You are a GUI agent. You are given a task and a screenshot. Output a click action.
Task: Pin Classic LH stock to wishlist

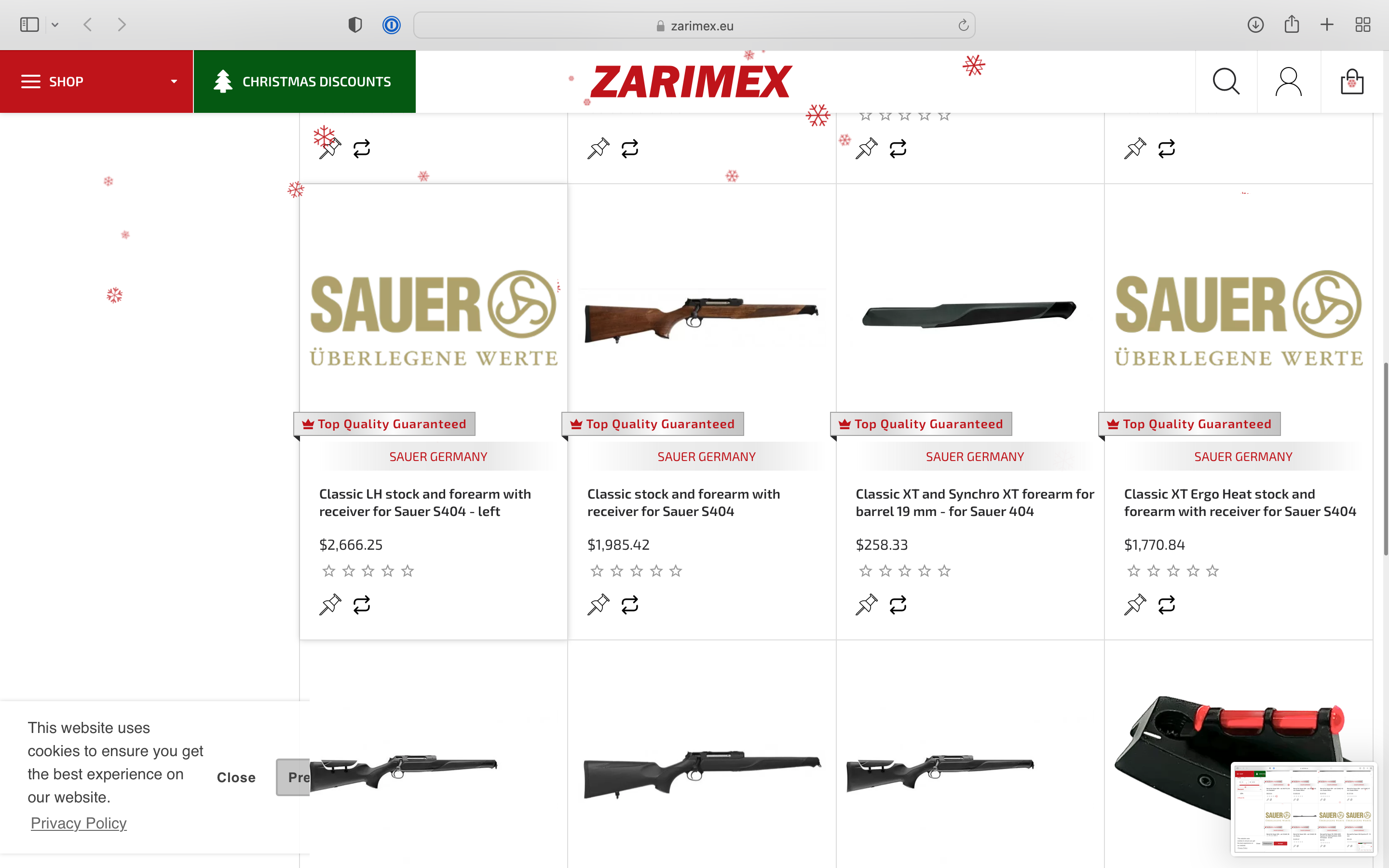(330, 605)
